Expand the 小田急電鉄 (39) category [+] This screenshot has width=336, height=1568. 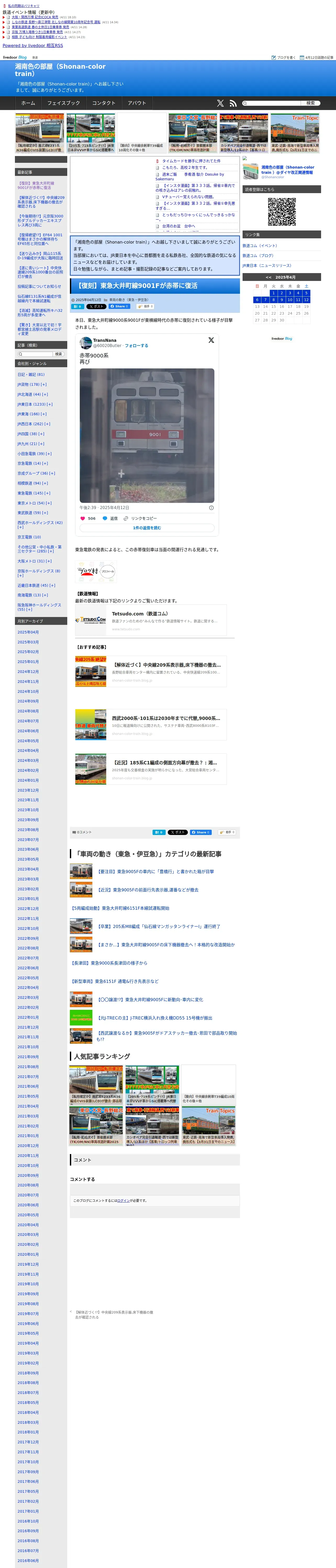point(48,453)
